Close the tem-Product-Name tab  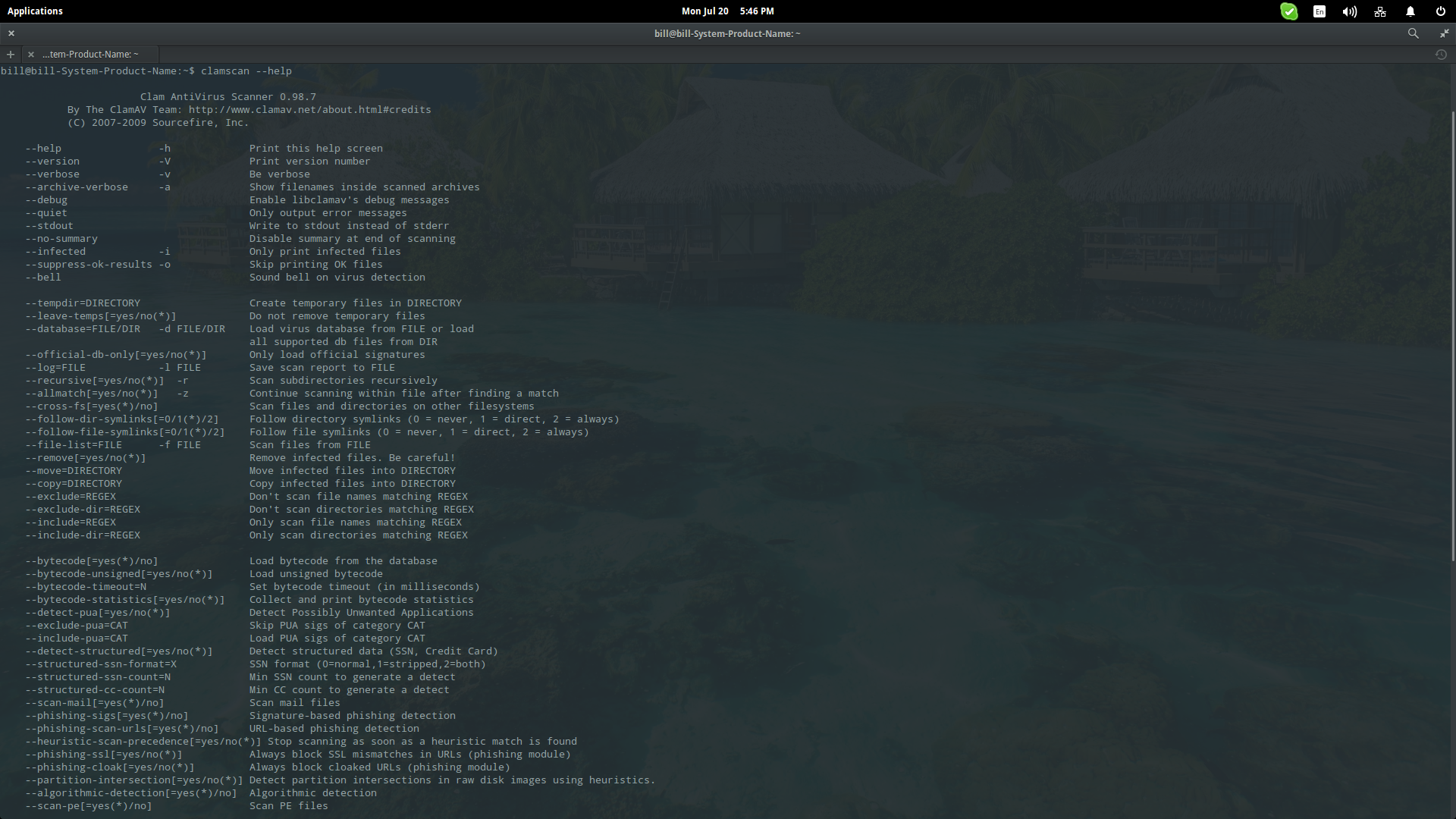[x=30, y=55]
